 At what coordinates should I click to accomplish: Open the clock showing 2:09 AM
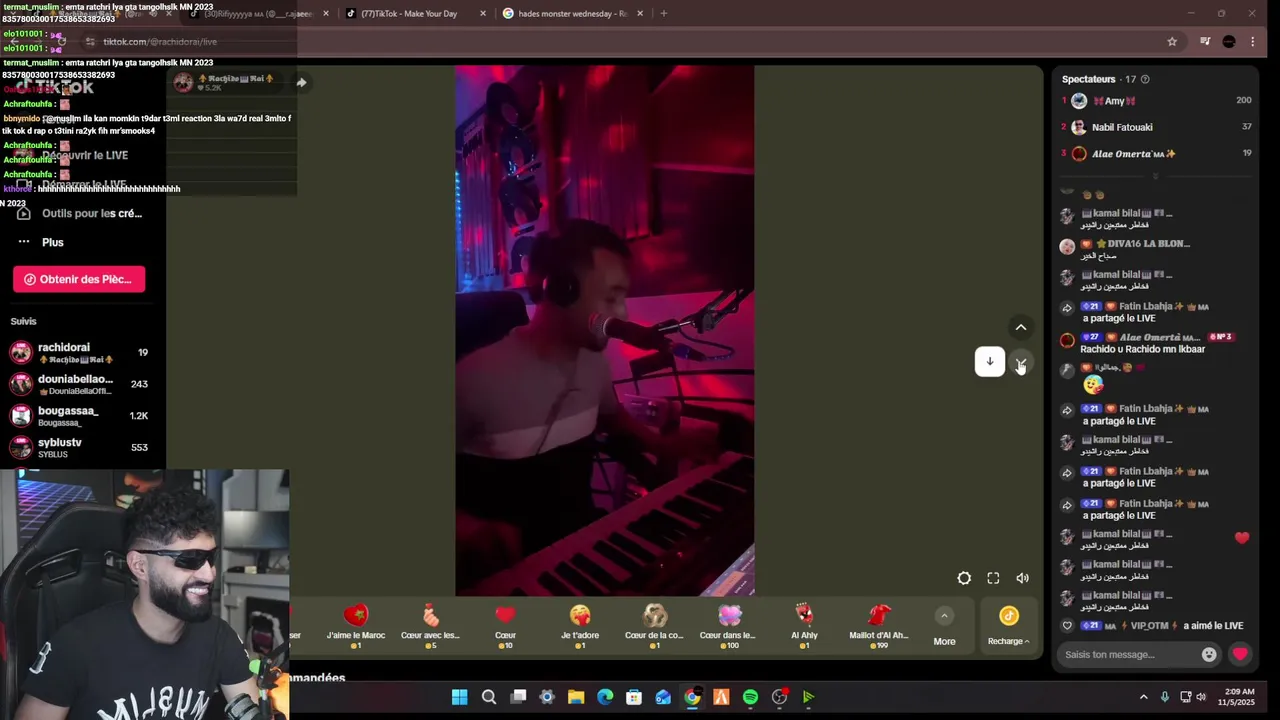coord(1238,697)
